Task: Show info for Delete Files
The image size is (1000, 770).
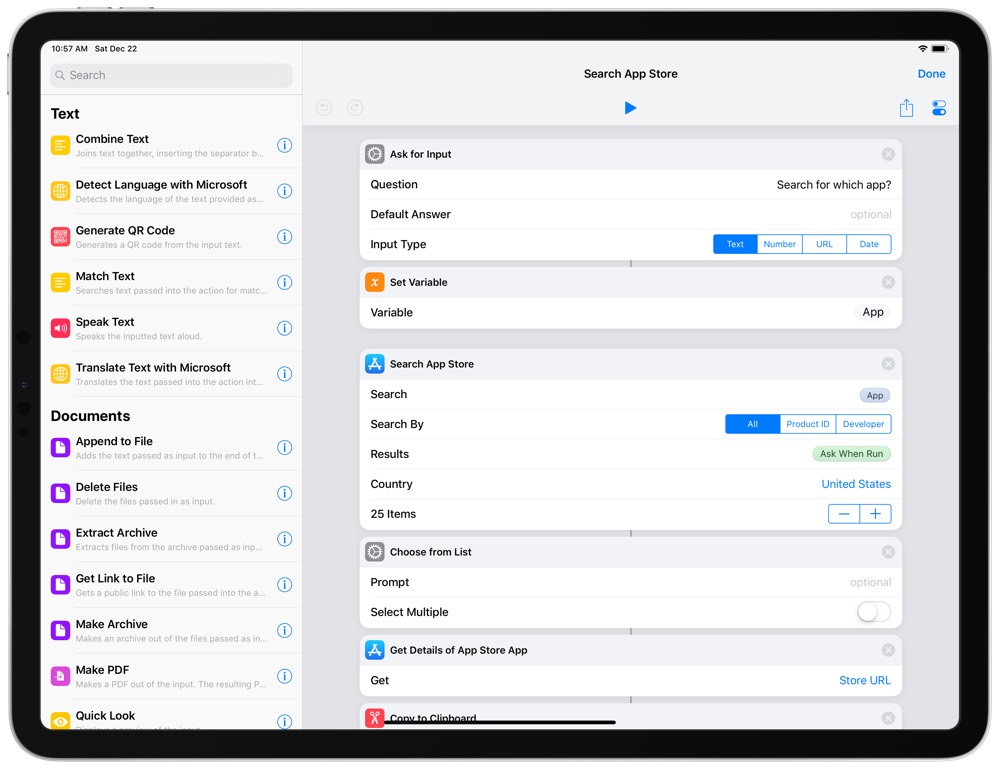Action: [x=284, y=493]
